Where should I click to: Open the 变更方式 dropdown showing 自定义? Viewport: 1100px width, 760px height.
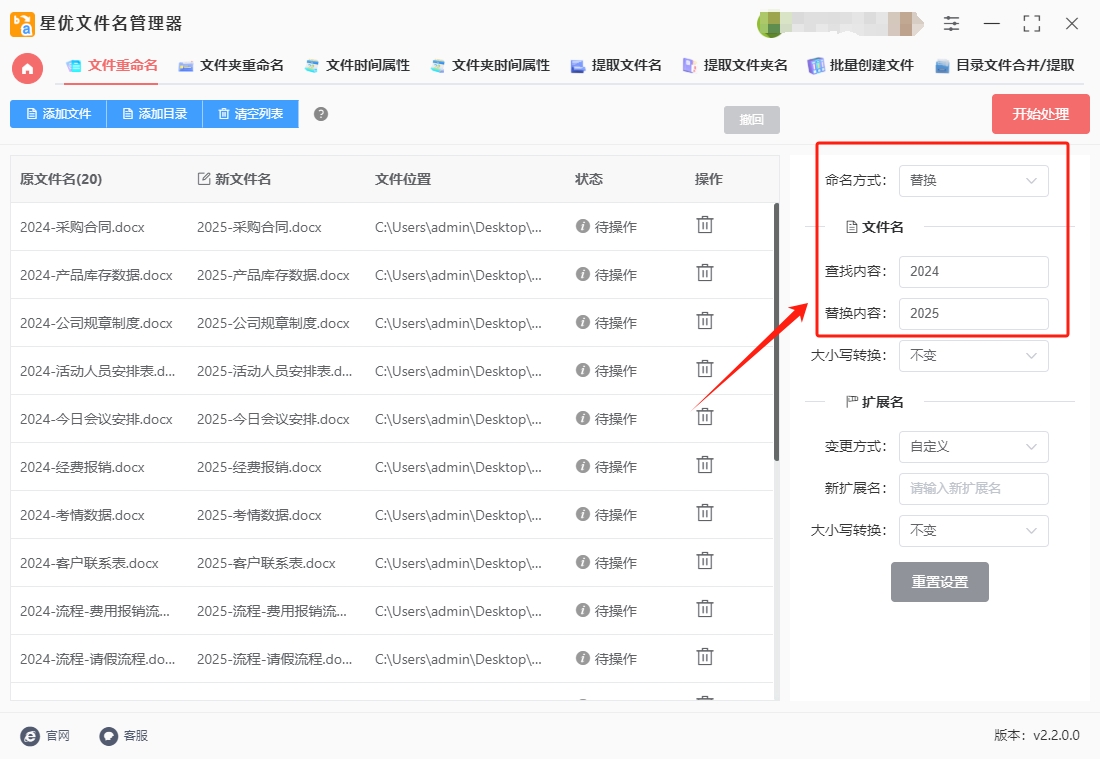(x=973, y=447)
